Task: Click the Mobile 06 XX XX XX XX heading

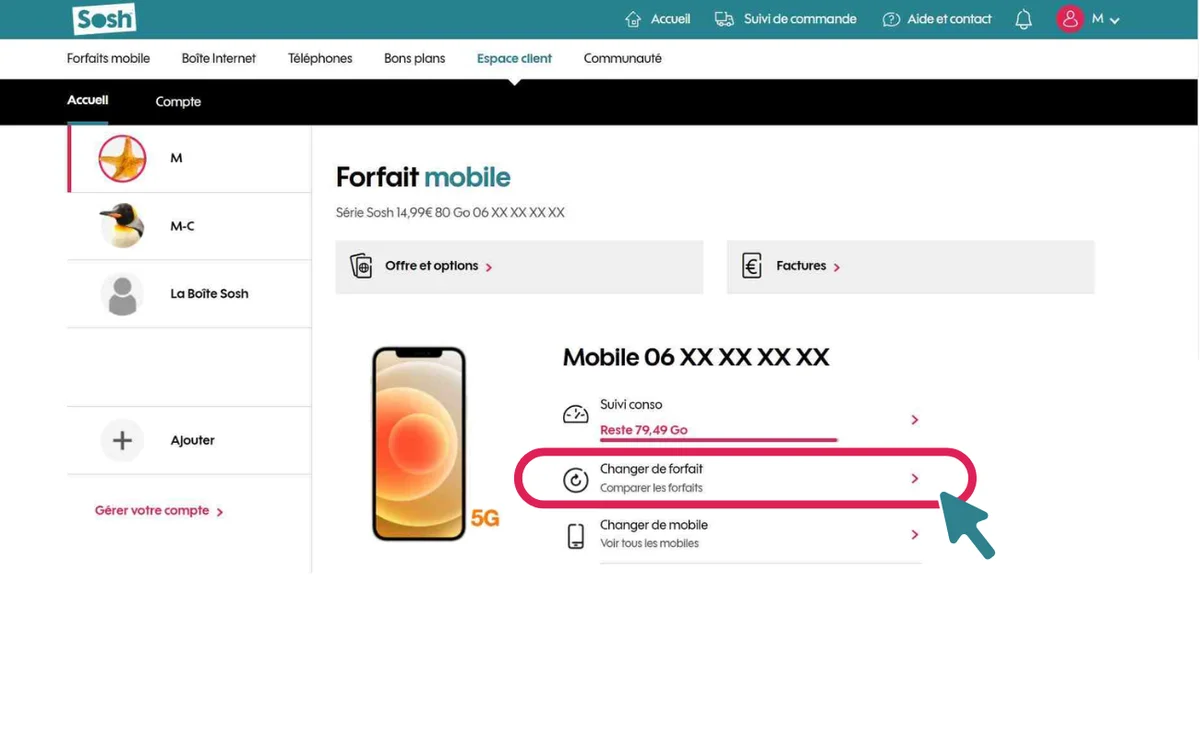Action: [x=696, y=357]
